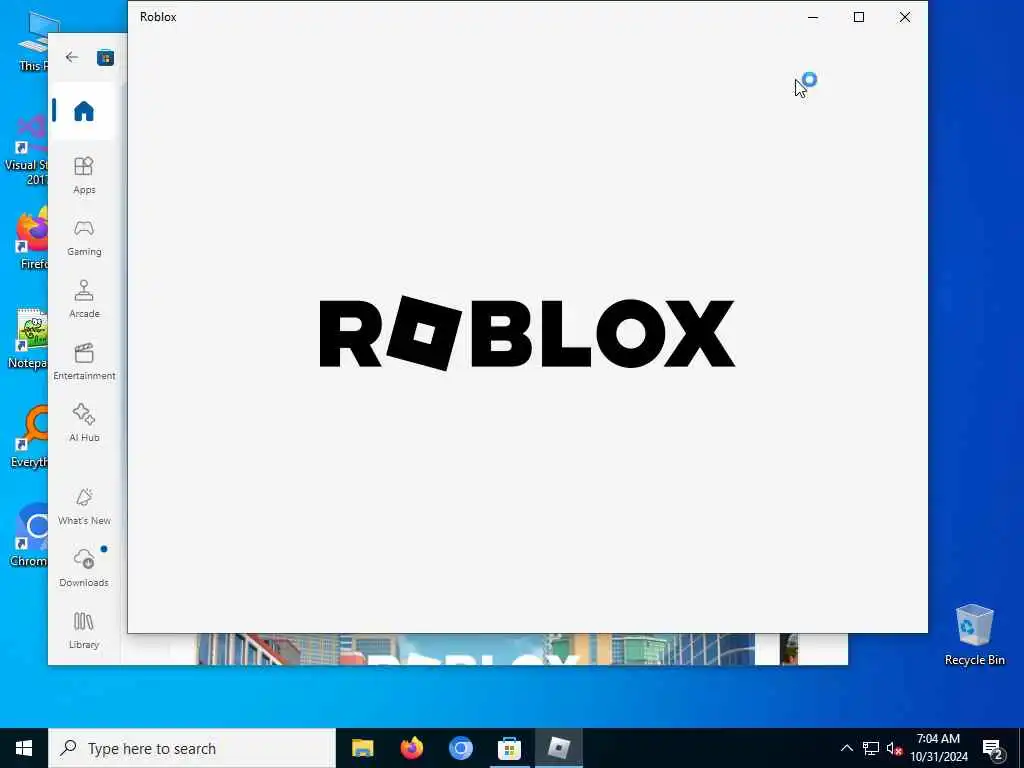Open the notification center
The height and width of the screenshot is (768, 1024).
(x=993, y=749)
